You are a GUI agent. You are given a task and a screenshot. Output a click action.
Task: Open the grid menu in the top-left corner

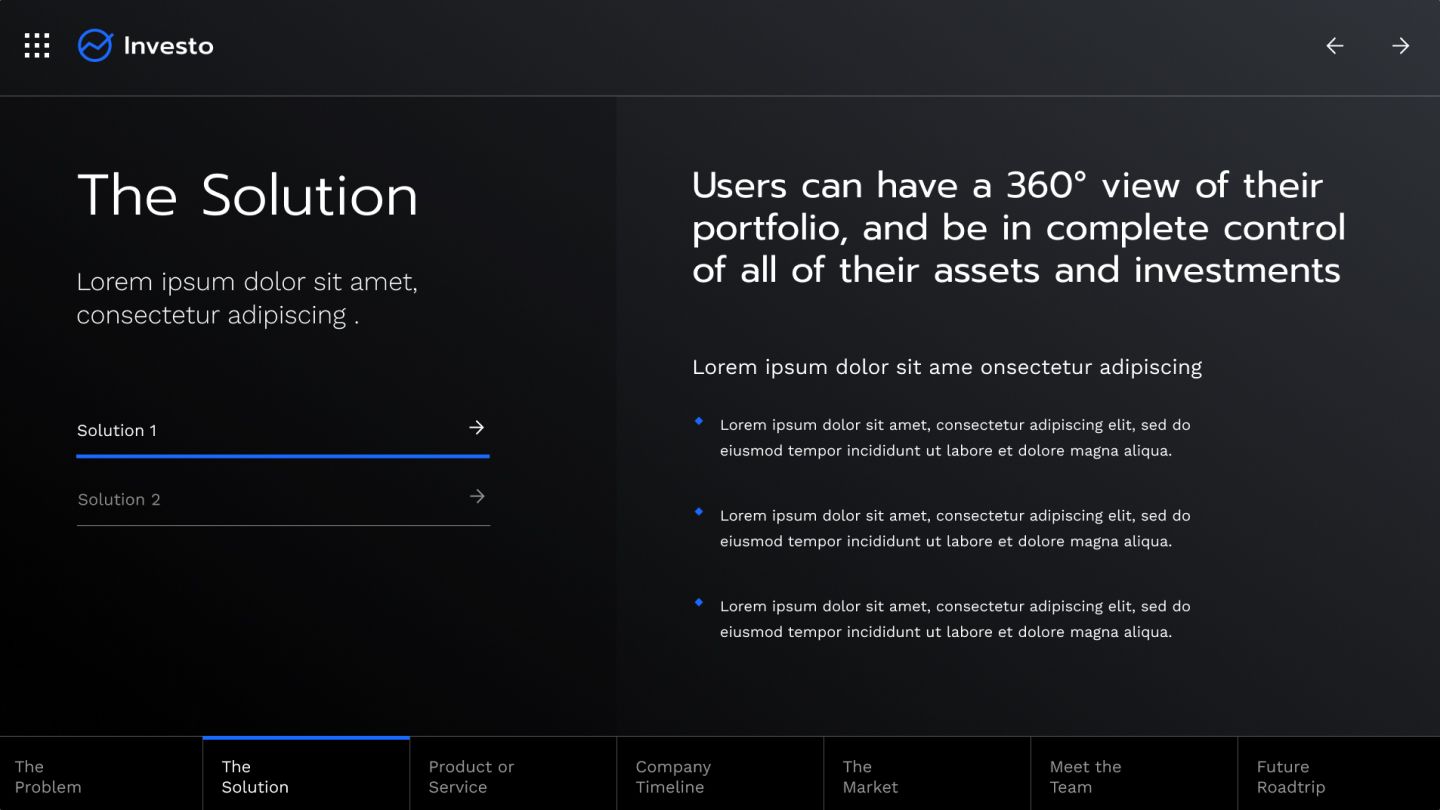tap(36, 45)
